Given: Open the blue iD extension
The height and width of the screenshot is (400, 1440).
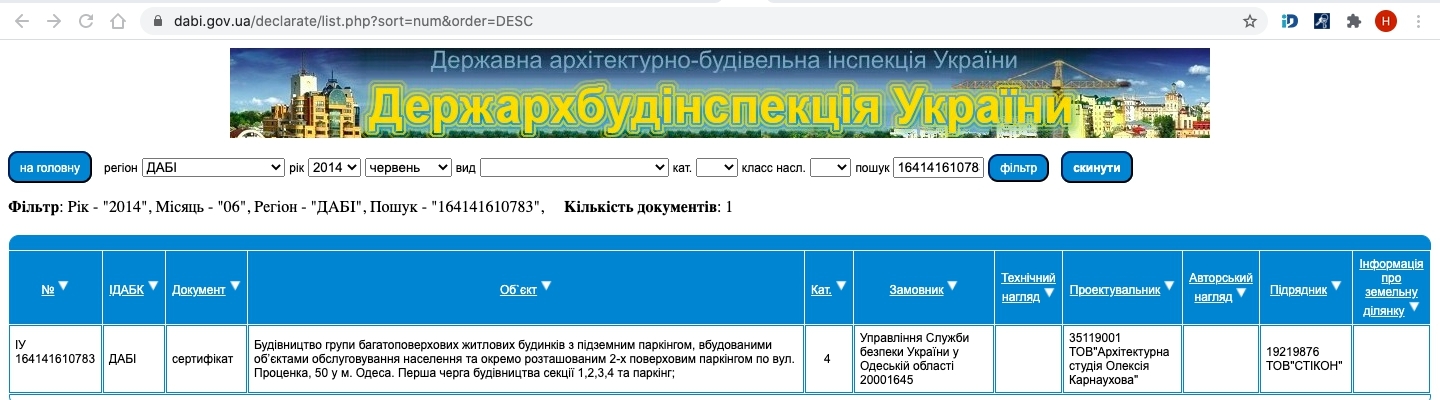Looking at the screenshot, I should coord(1290,20).
